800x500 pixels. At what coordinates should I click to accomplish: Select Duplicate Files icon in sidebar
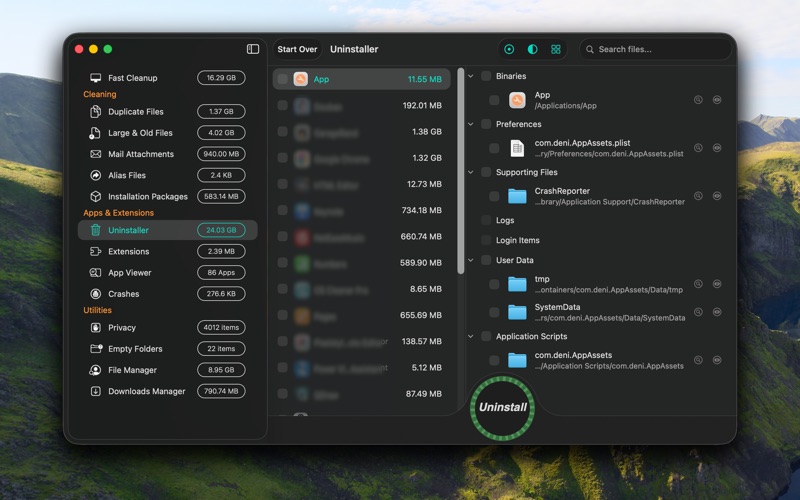(95, 111)
